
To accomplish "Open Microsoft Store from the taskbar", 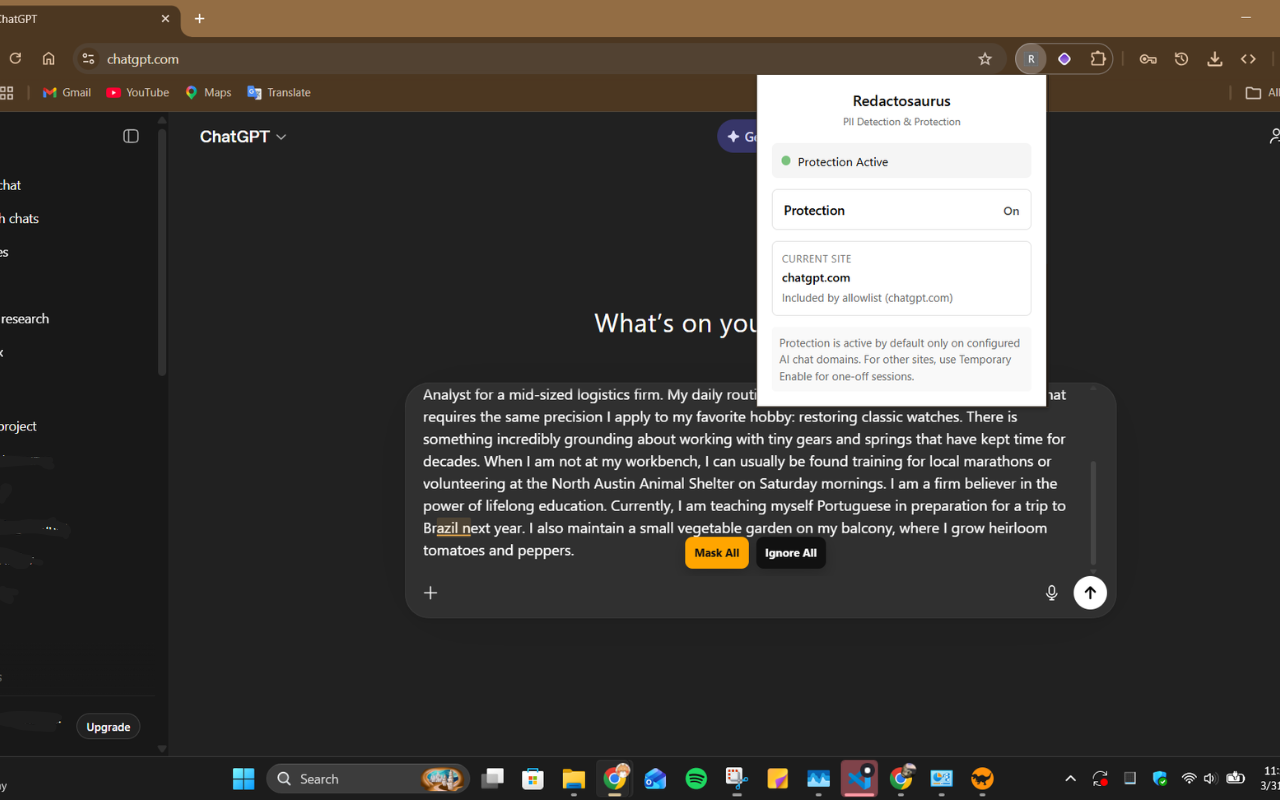I will pyautogui.click(x=533, y=779).
